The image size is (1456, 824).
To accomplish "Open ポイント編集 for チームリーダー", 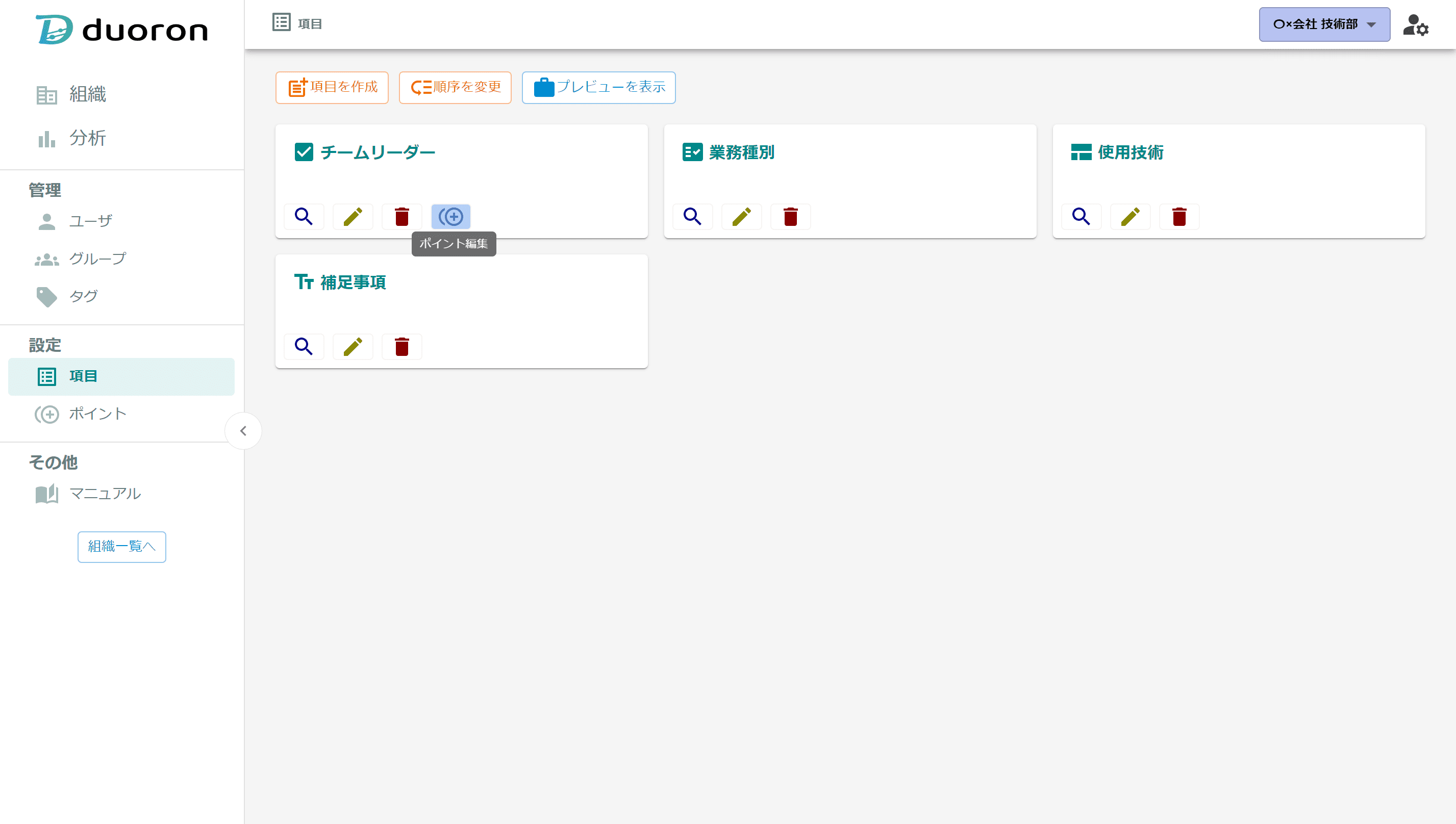I will coord(451,217).
